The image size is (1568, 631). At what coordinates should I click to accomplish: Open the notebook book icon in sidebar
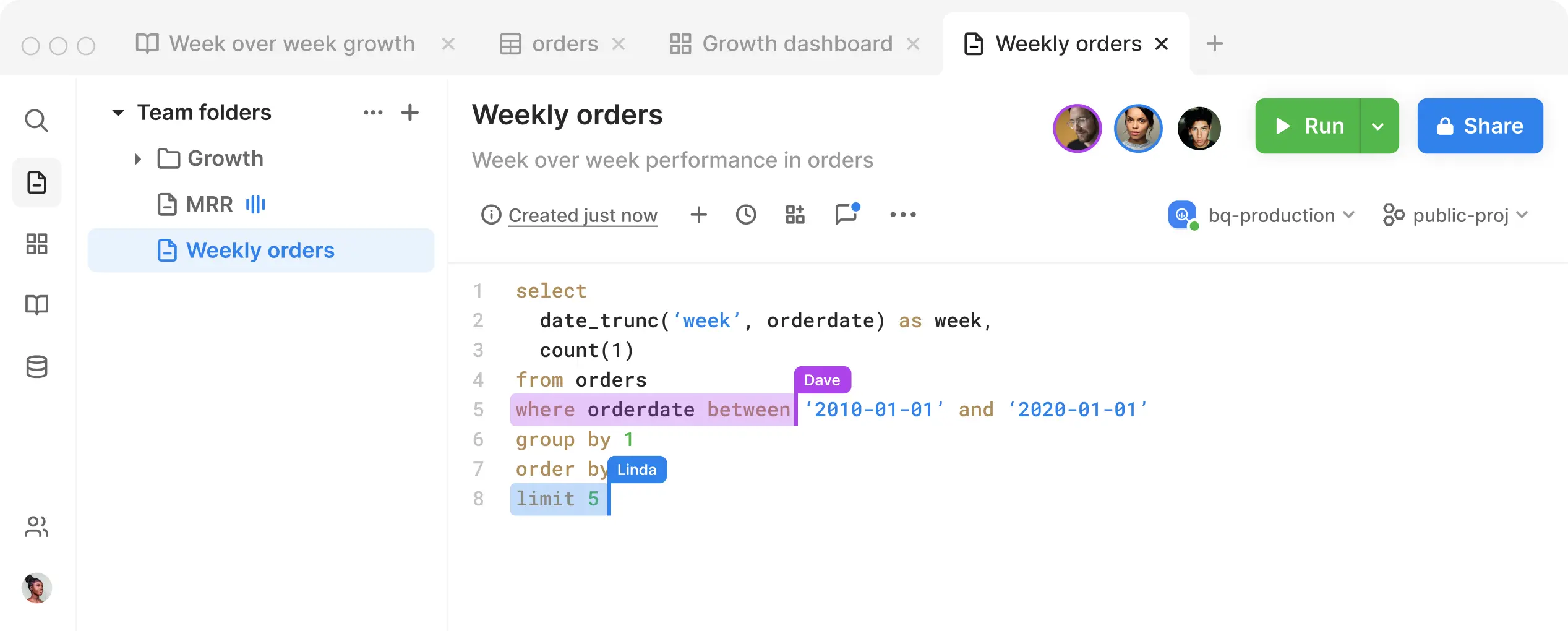point(36,304)
